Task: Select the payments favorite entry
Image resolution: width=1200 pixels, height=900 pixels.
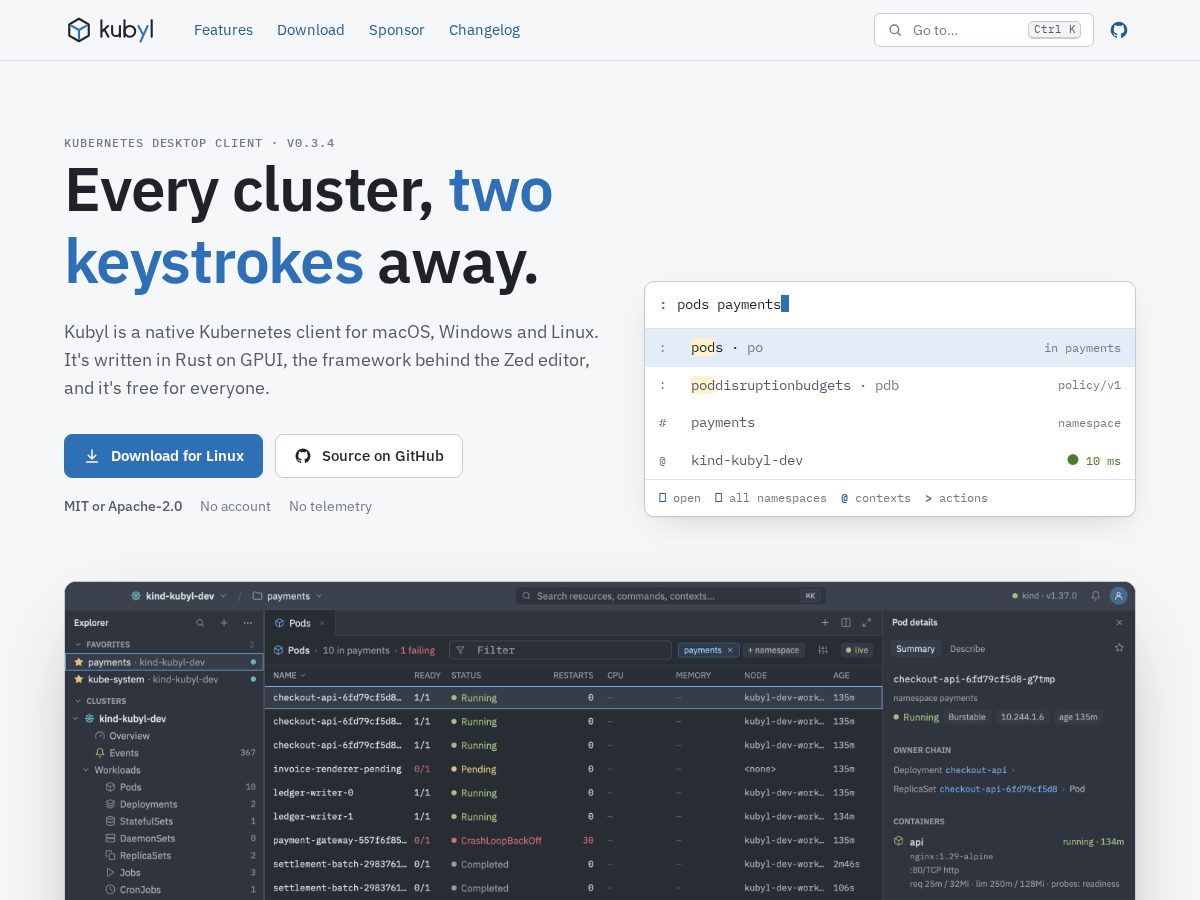Action: pos(165,662)
